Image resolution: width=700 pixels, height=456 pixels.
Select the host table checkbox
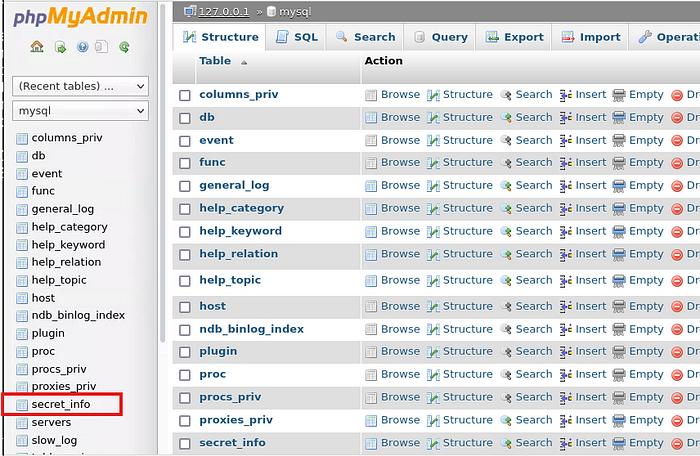tap(185, 307)
